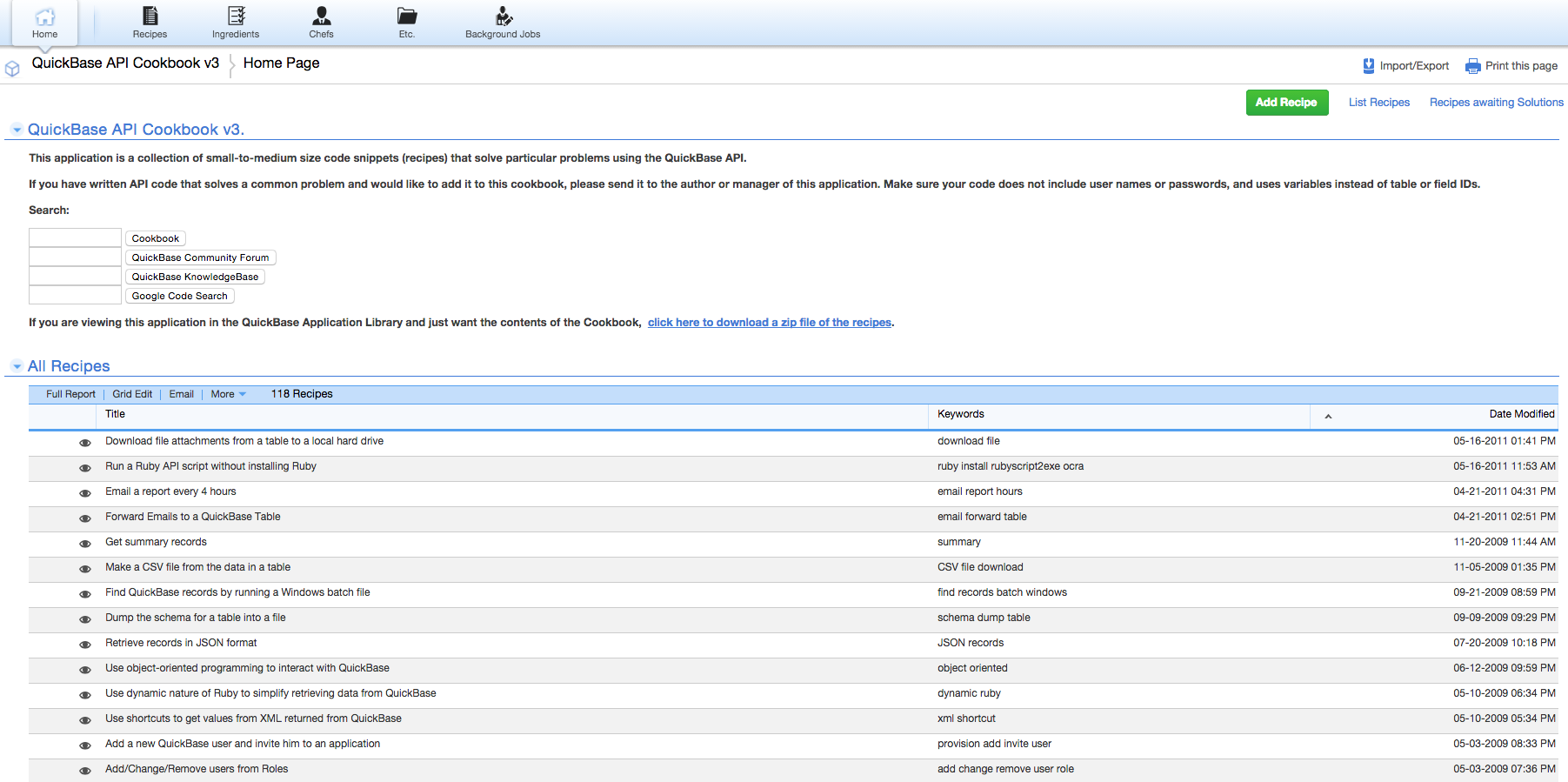The height and width of the screenshot is (782, 1568).
Task: Focus the Google Code Search input field
Action: [75, 295]
